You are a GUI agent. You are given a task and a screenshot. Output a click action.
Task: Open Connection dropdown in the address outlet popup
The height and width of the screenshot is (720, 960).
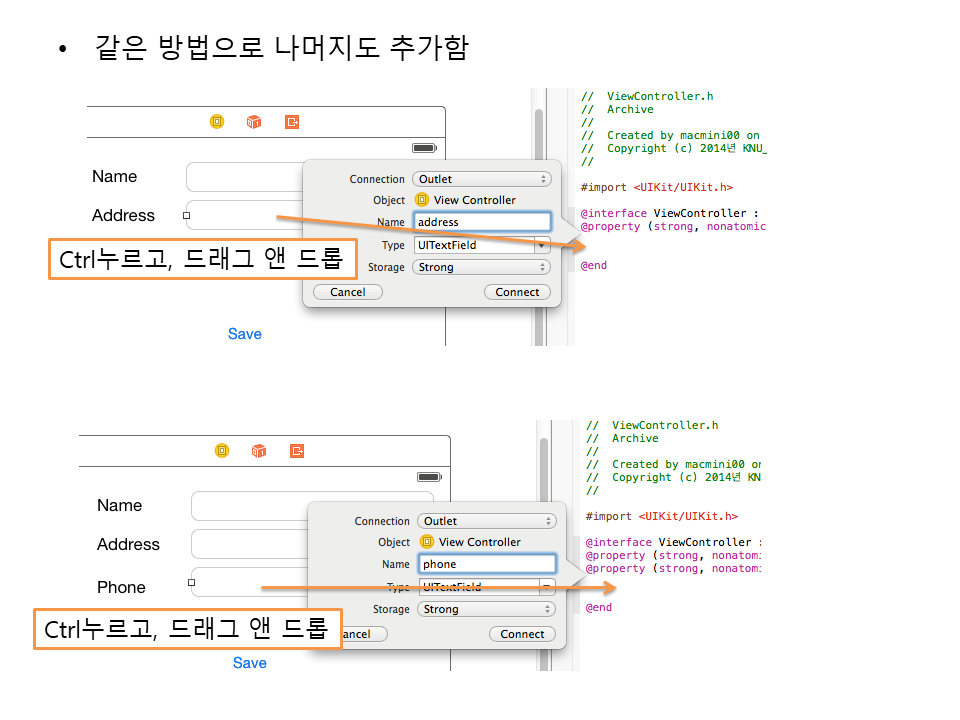click(481, 179)
